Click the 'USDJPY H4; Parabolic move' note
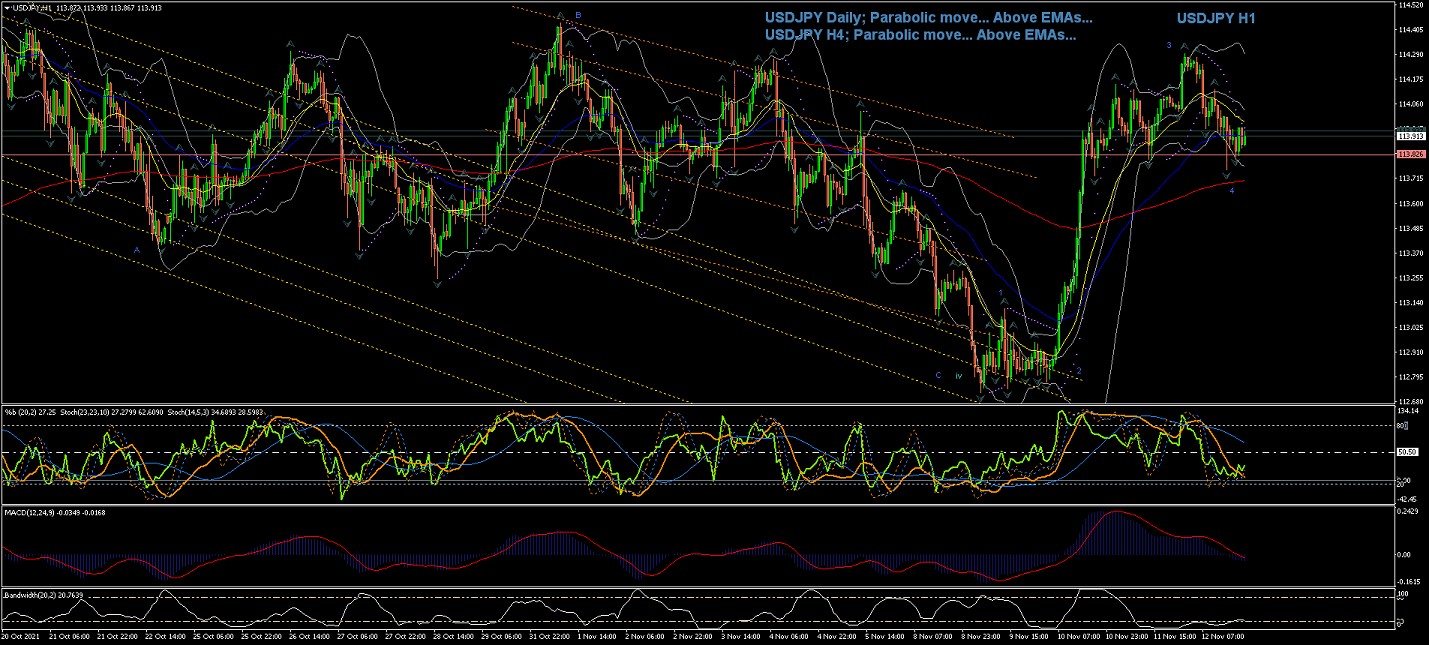Image resolution: width=1429 pixels, height=645 pixels. (x=920, y=34)
